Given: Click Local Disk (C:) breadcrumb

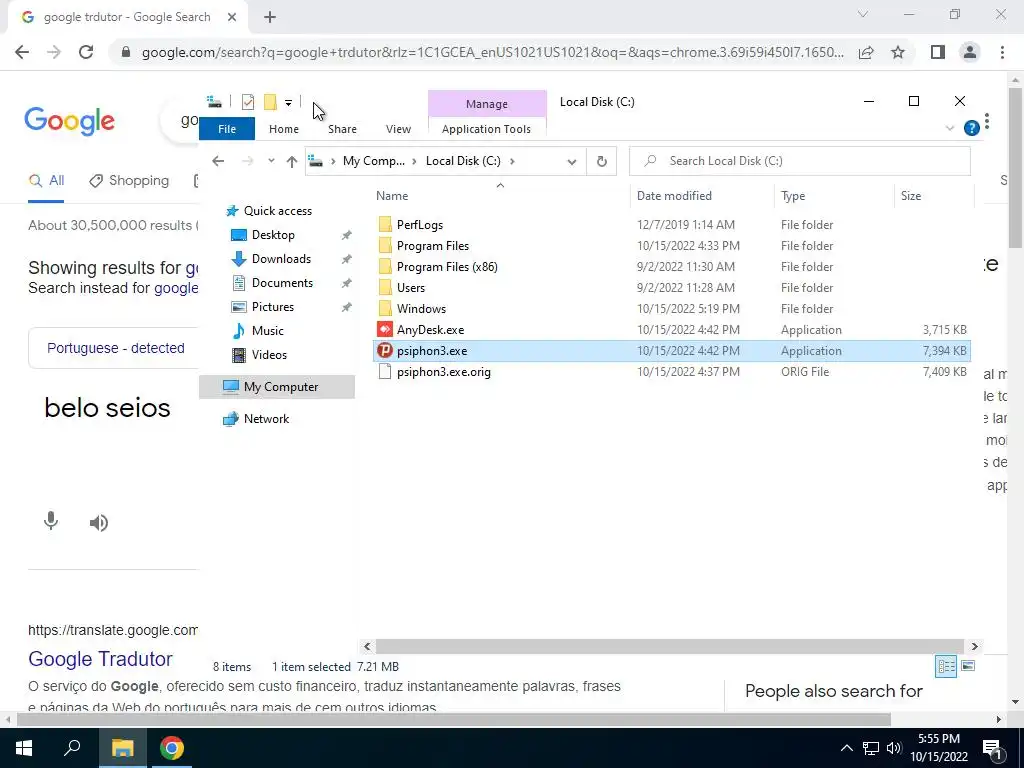Looking at the screenshot, I should pyautogui.click(x=463, y=161).
